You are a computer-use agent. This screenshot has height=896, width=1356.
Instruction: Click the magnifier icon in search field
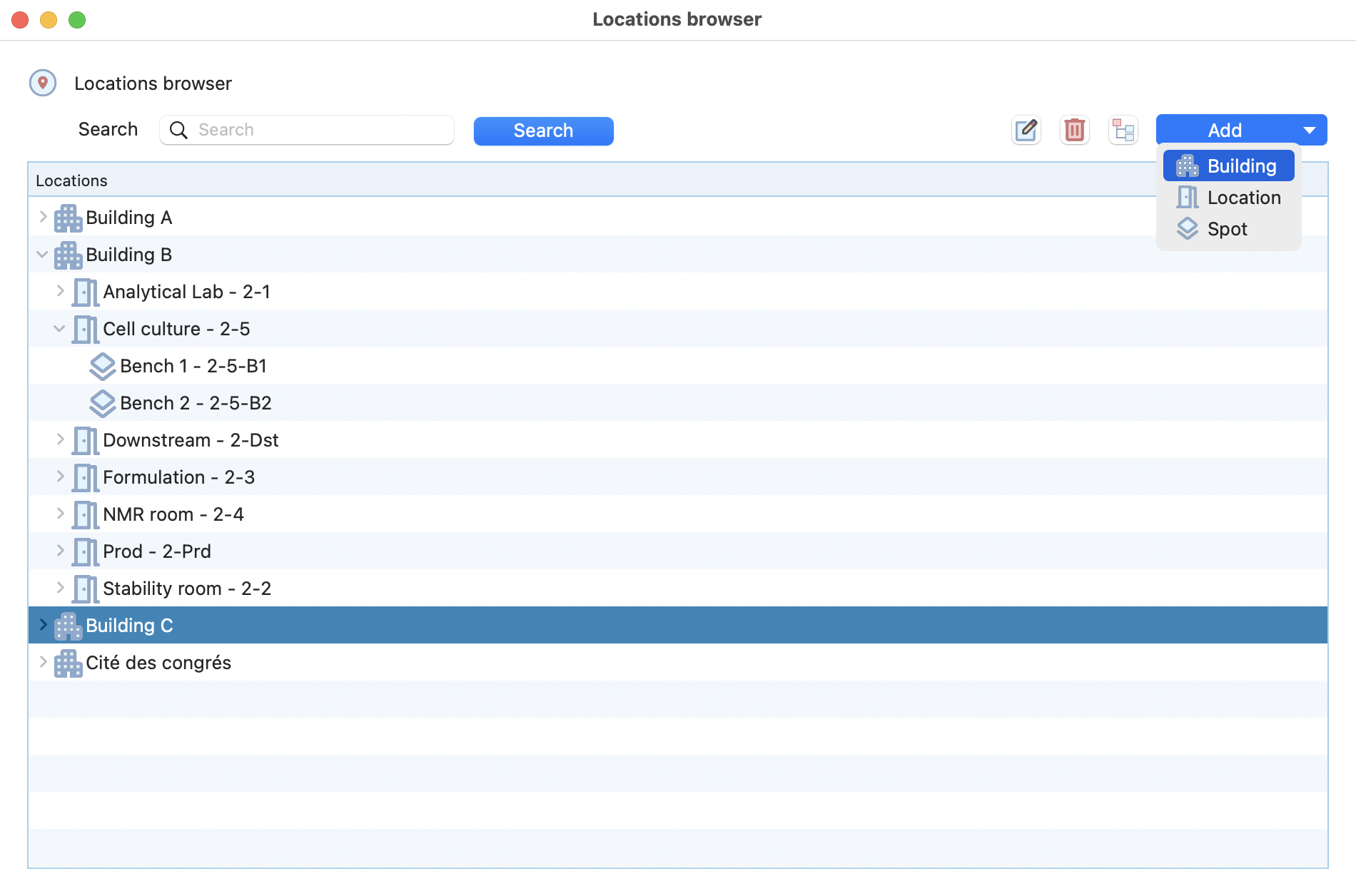178,130
